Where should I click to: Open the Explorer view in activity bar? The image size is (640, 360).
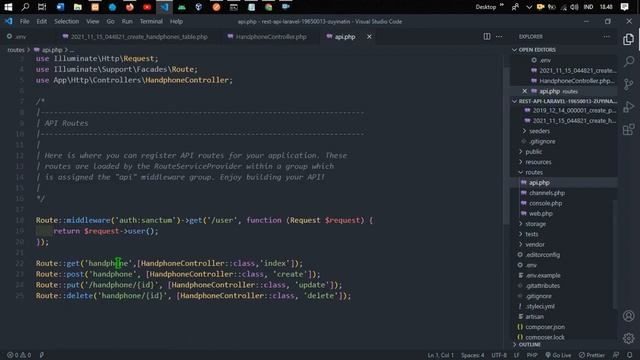point(629,39)
